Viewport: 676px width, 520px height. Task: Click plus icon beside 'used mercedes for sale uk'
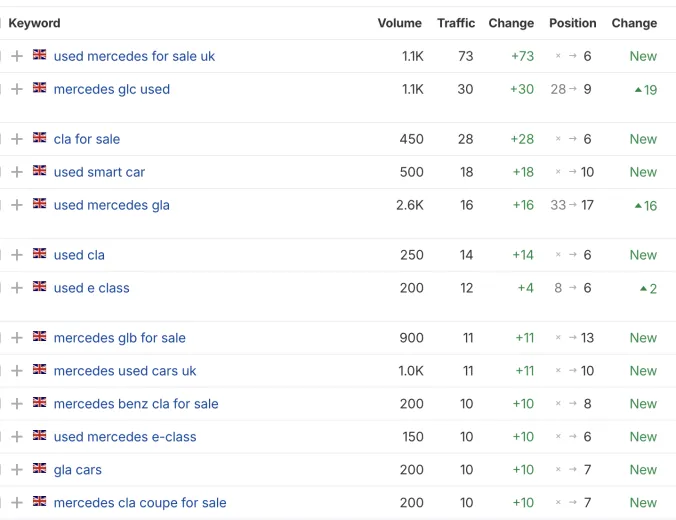(17, 56)
